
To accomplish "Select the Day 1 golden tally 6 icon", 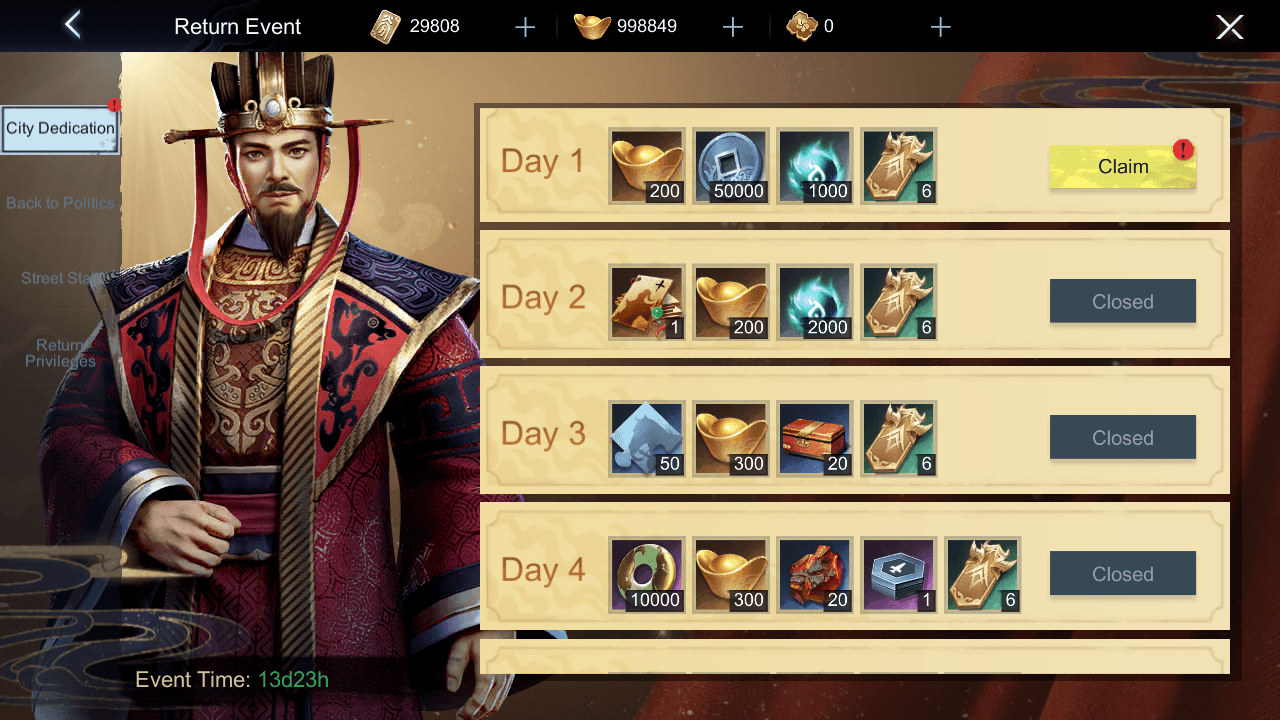I will tap(899, 166).
